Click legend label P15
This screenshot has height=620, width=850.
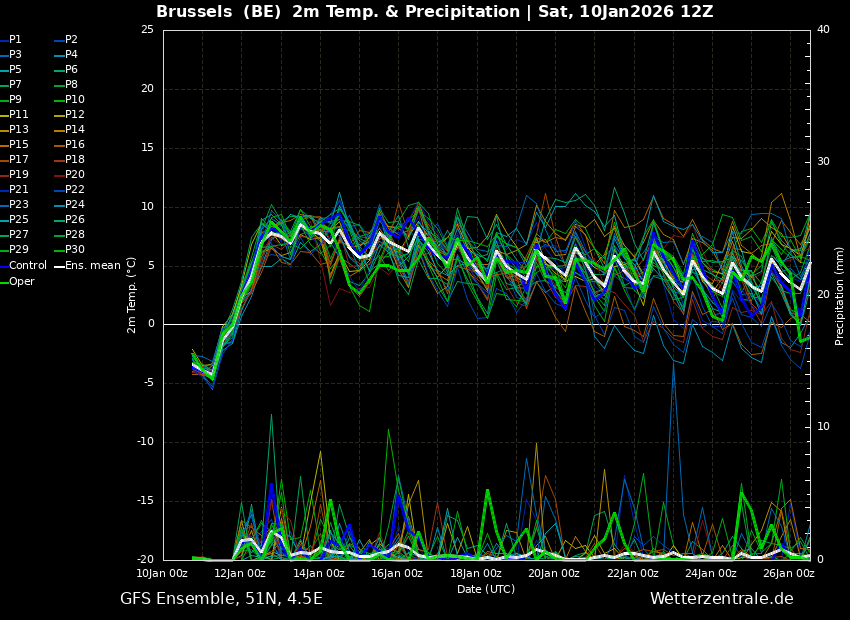pyautogui.click(x=18, y=145)
